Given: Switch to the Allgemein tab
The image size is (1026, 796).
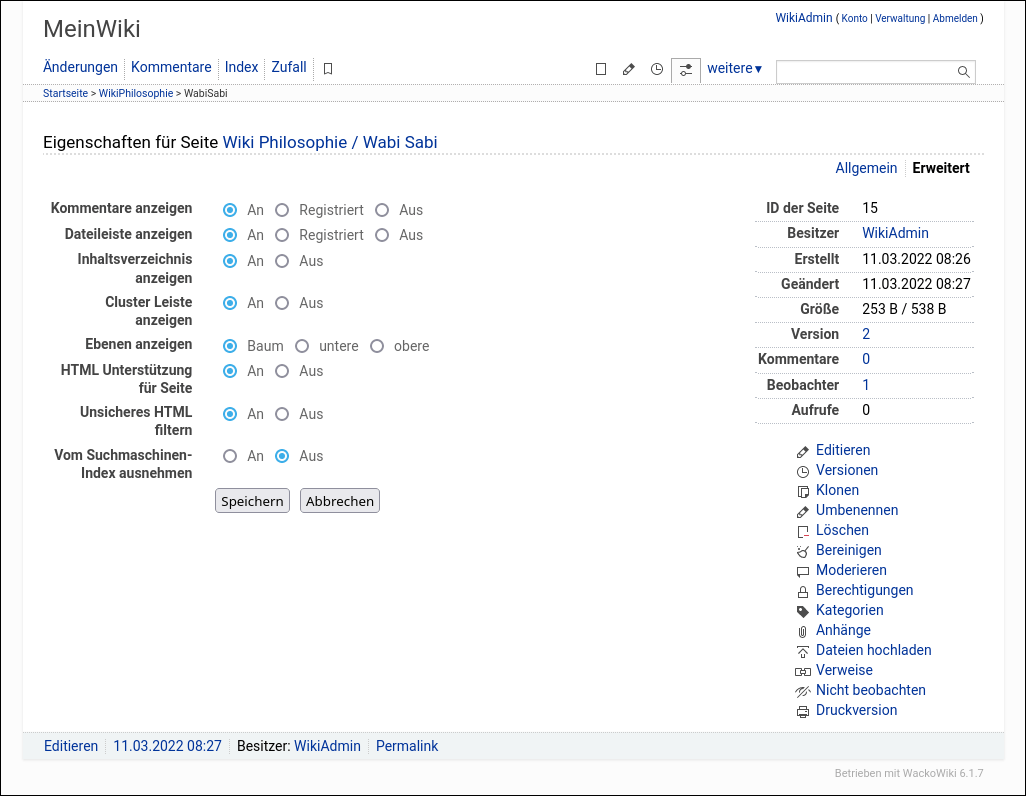Looking at the screenshot, I should [x=866, y=168].
